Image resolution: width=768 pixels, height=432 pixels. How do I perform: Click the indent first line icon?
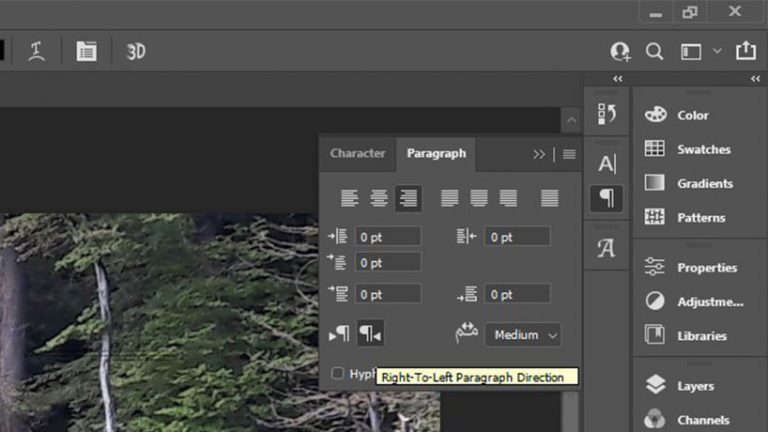click(x=338, y=263)
